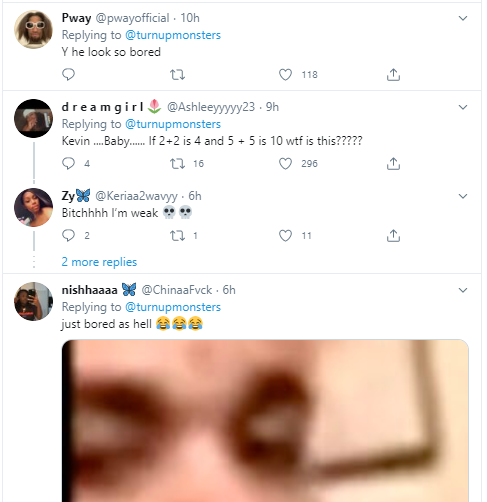Like Pway's tweet with 118 likes
Screen dimensions: 487x502
tap(285, 75)
